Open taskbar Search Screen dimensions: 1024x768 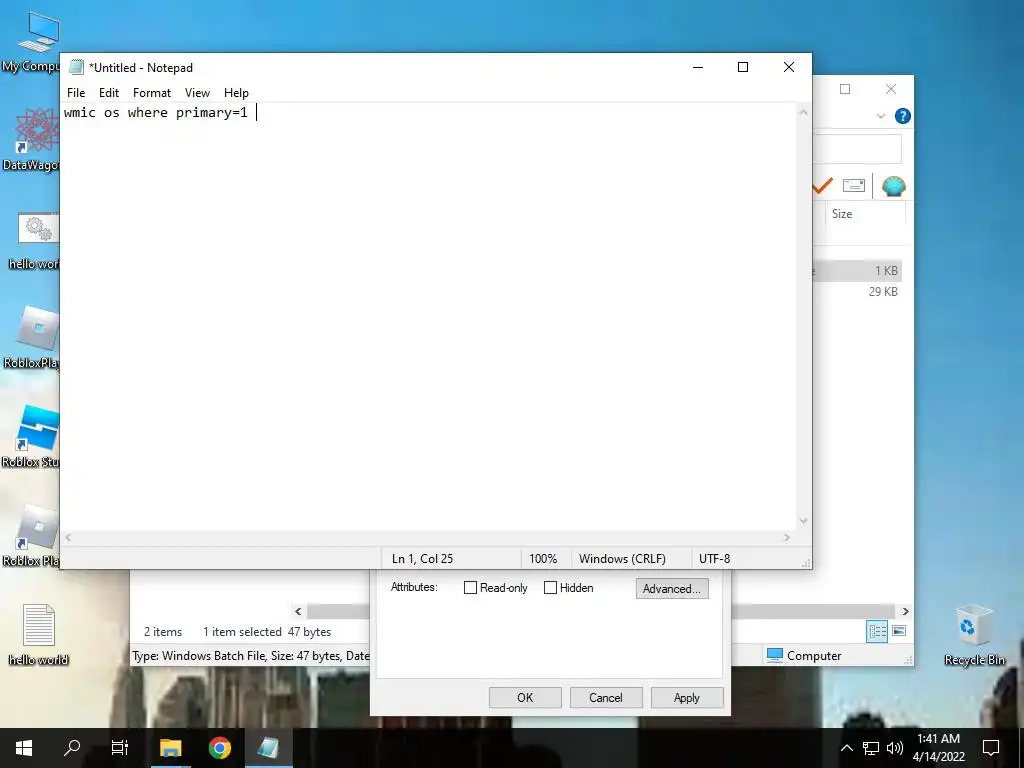tap(72, 748)
